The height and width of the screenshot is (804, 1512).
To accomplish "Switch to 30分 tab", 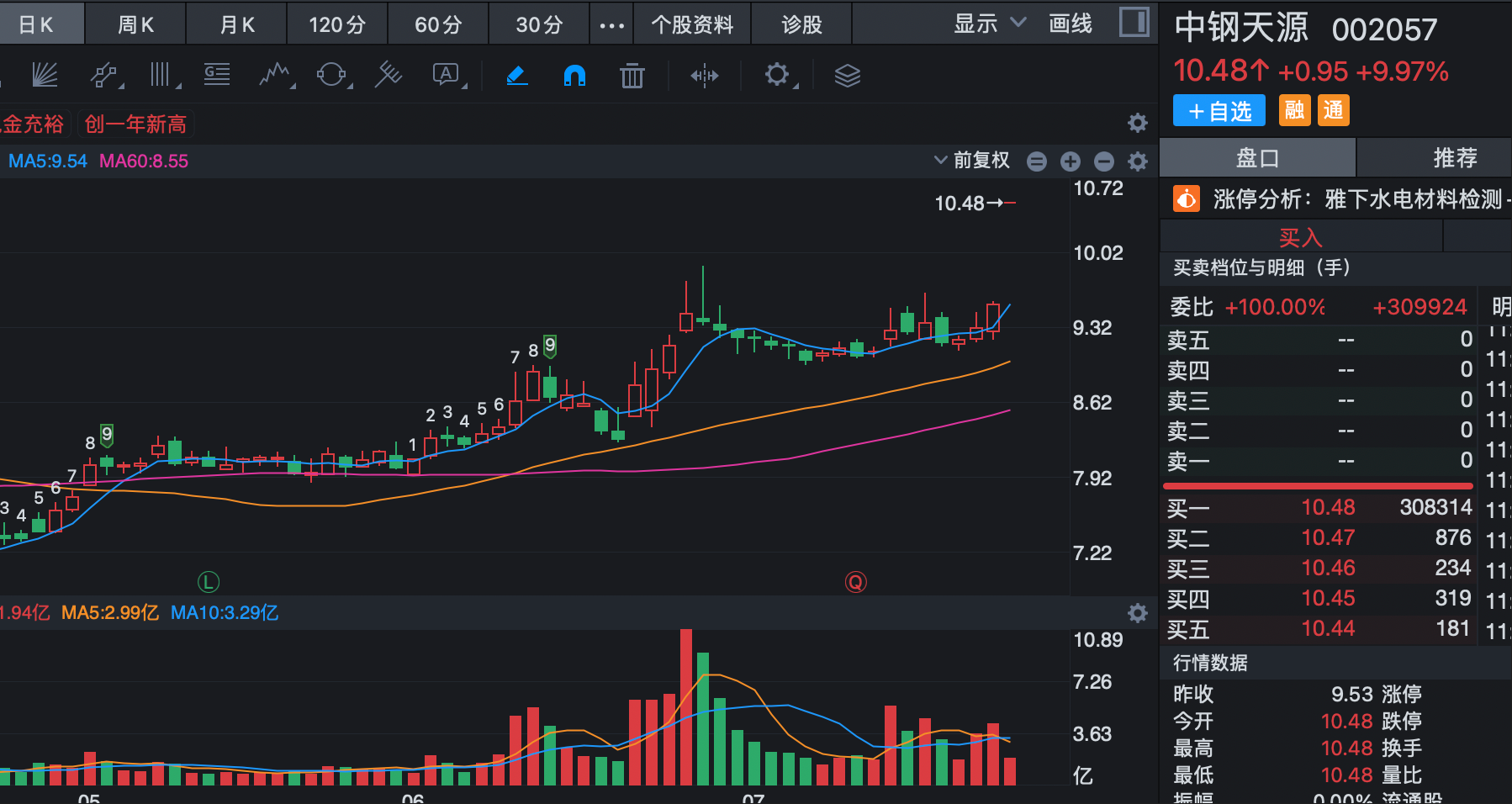I will (539, 24).
